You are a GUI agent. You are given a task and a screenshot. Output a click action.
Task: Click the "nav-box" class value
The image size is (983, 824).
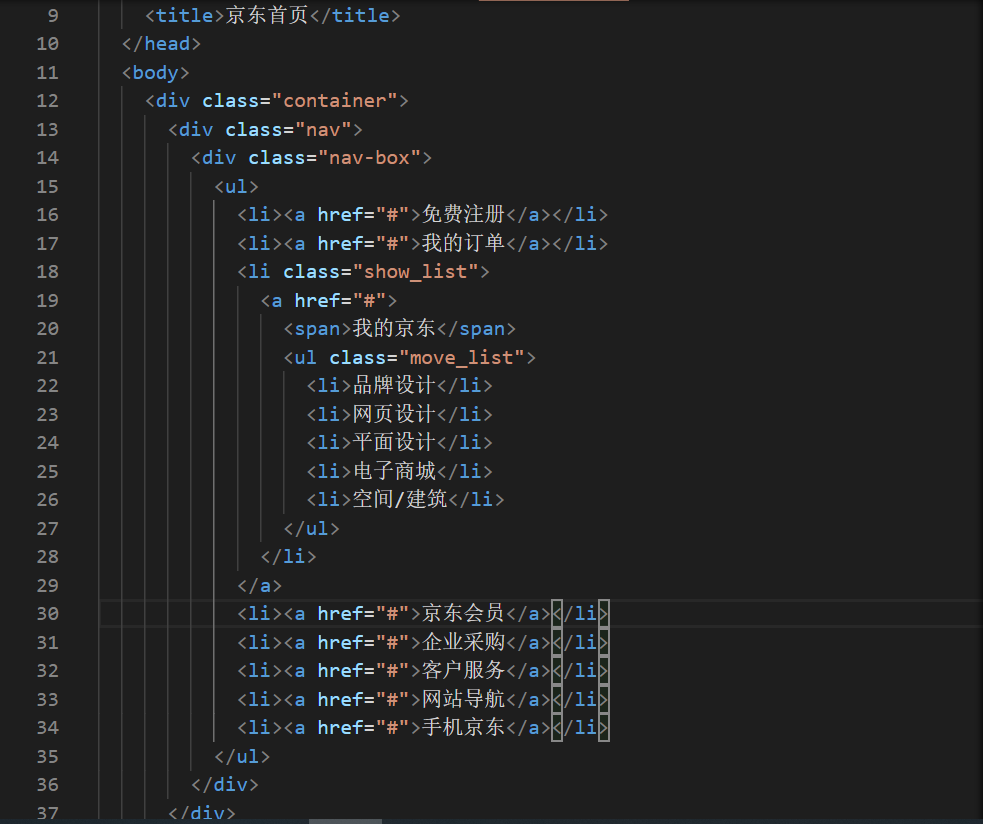tap(369, 158)
